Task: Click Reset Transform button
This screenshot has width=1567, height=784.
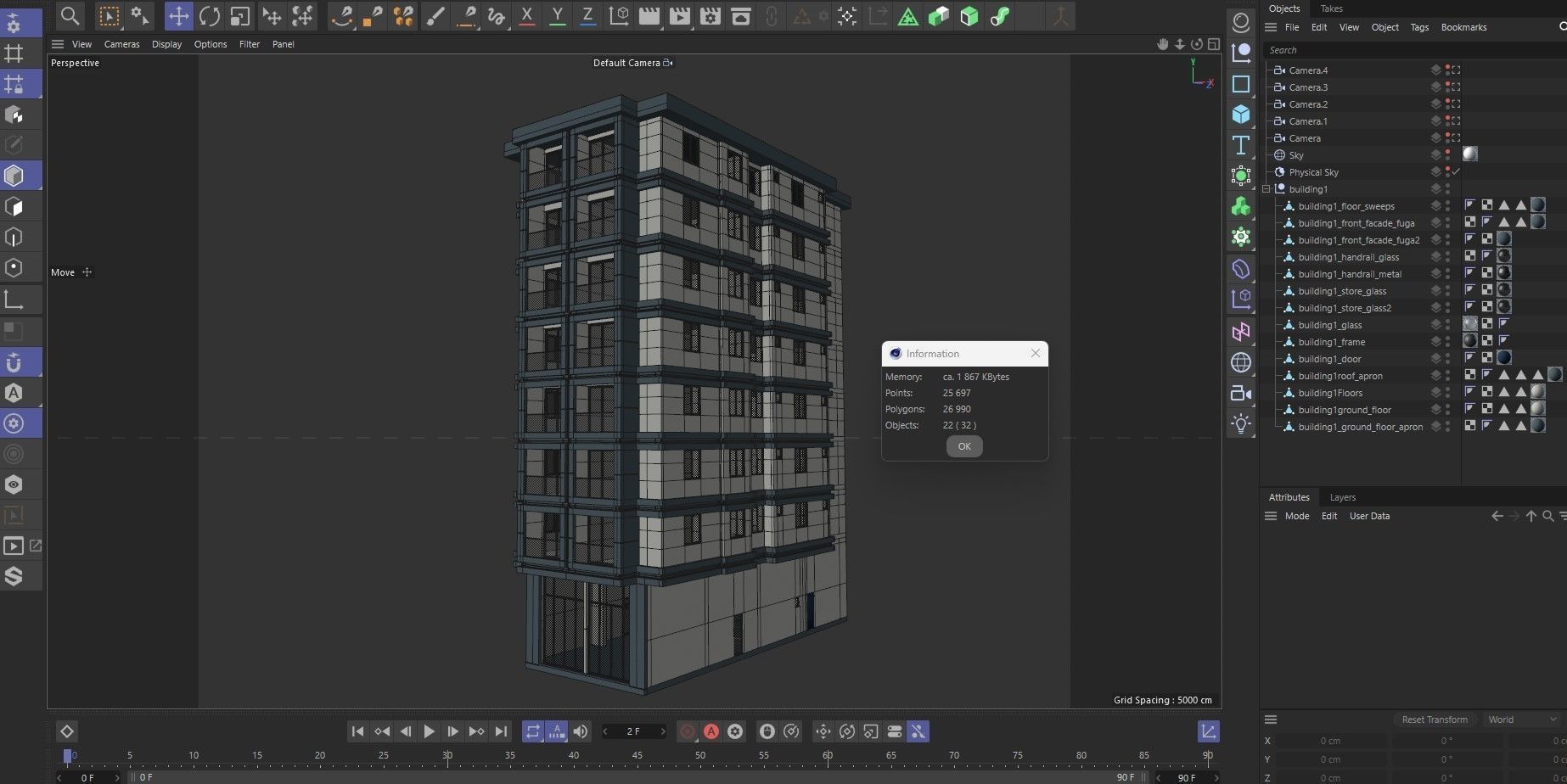Action: (x=1434, y=720)
